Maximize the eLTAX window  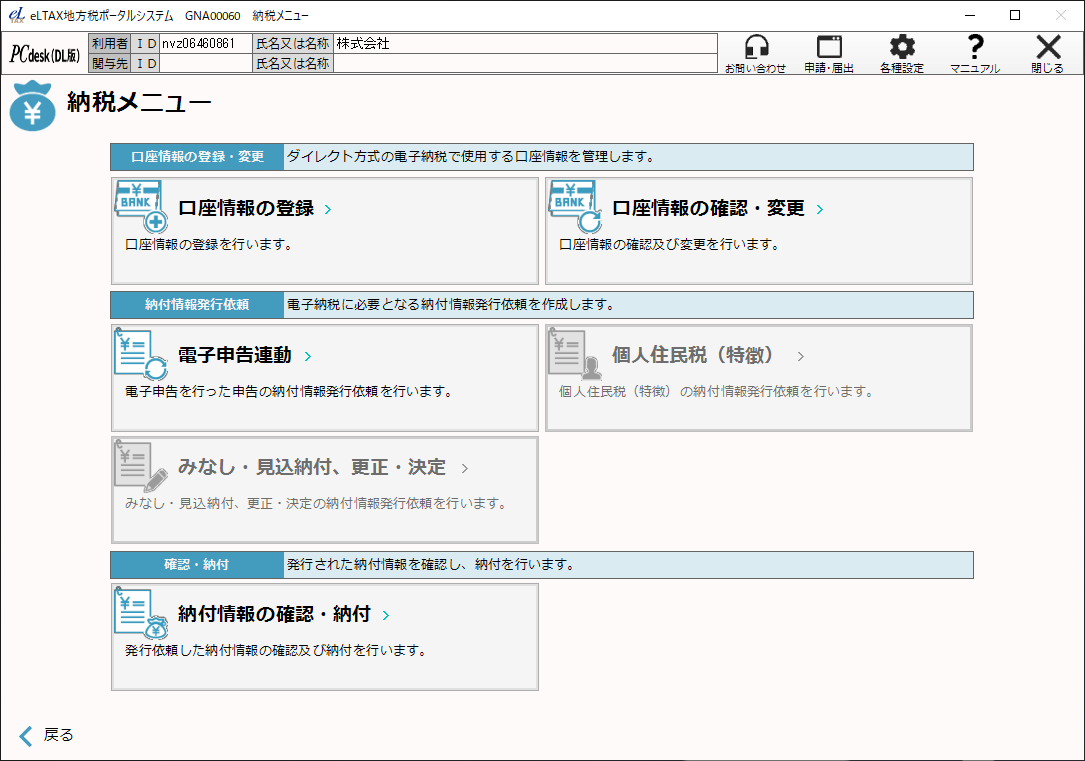1015,15
